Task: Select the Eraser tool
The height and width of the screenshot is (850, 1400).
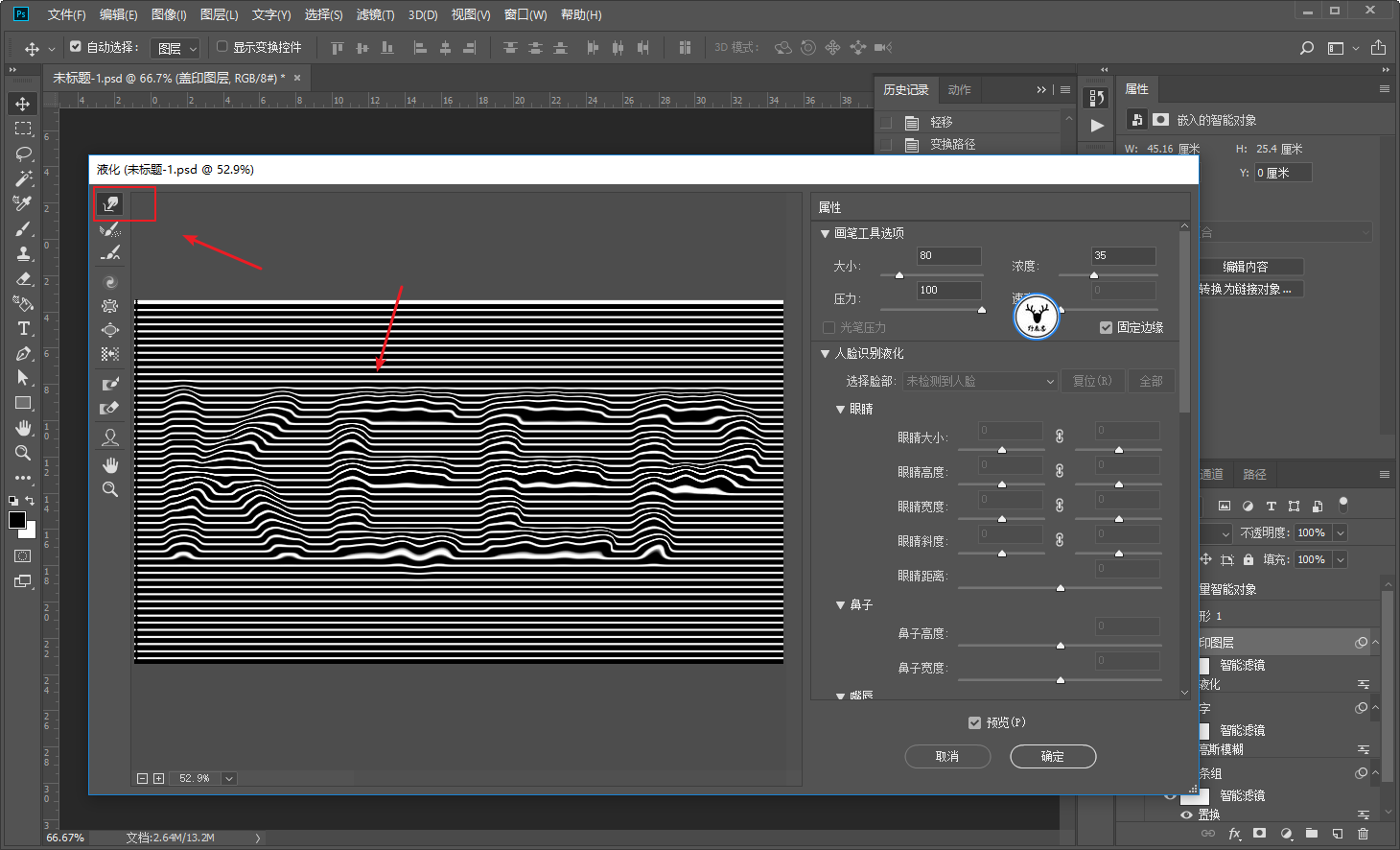Action: [23, 278]
